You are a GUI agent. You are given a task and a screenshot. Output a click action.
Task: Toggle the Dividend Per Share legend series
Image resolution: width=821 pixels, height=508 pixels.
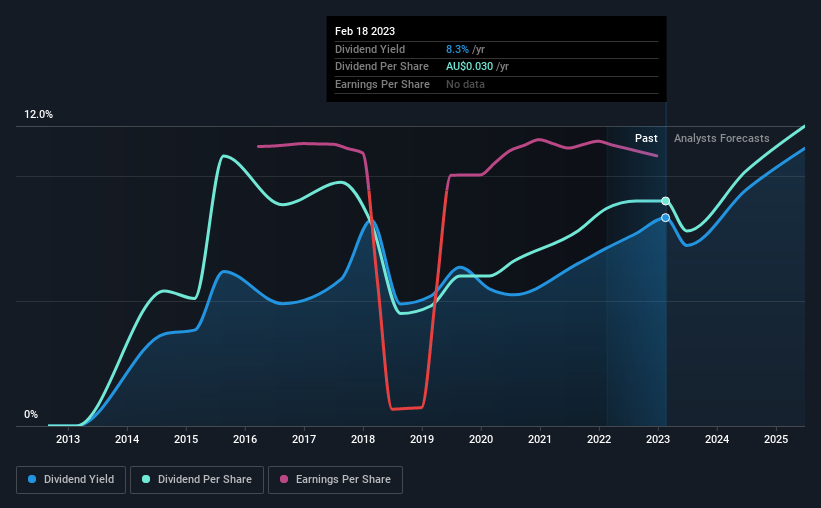[197, 480]
